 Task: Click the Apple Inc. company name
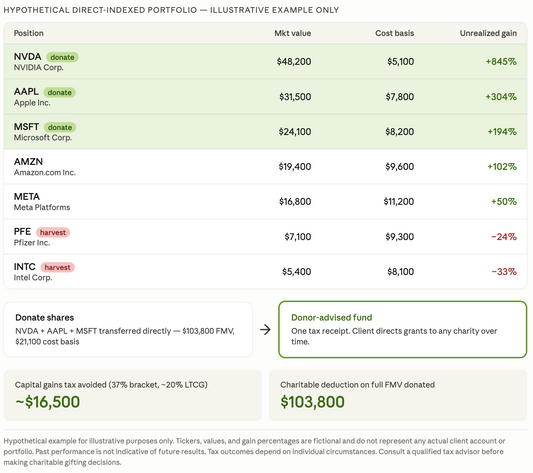(32, 103)
